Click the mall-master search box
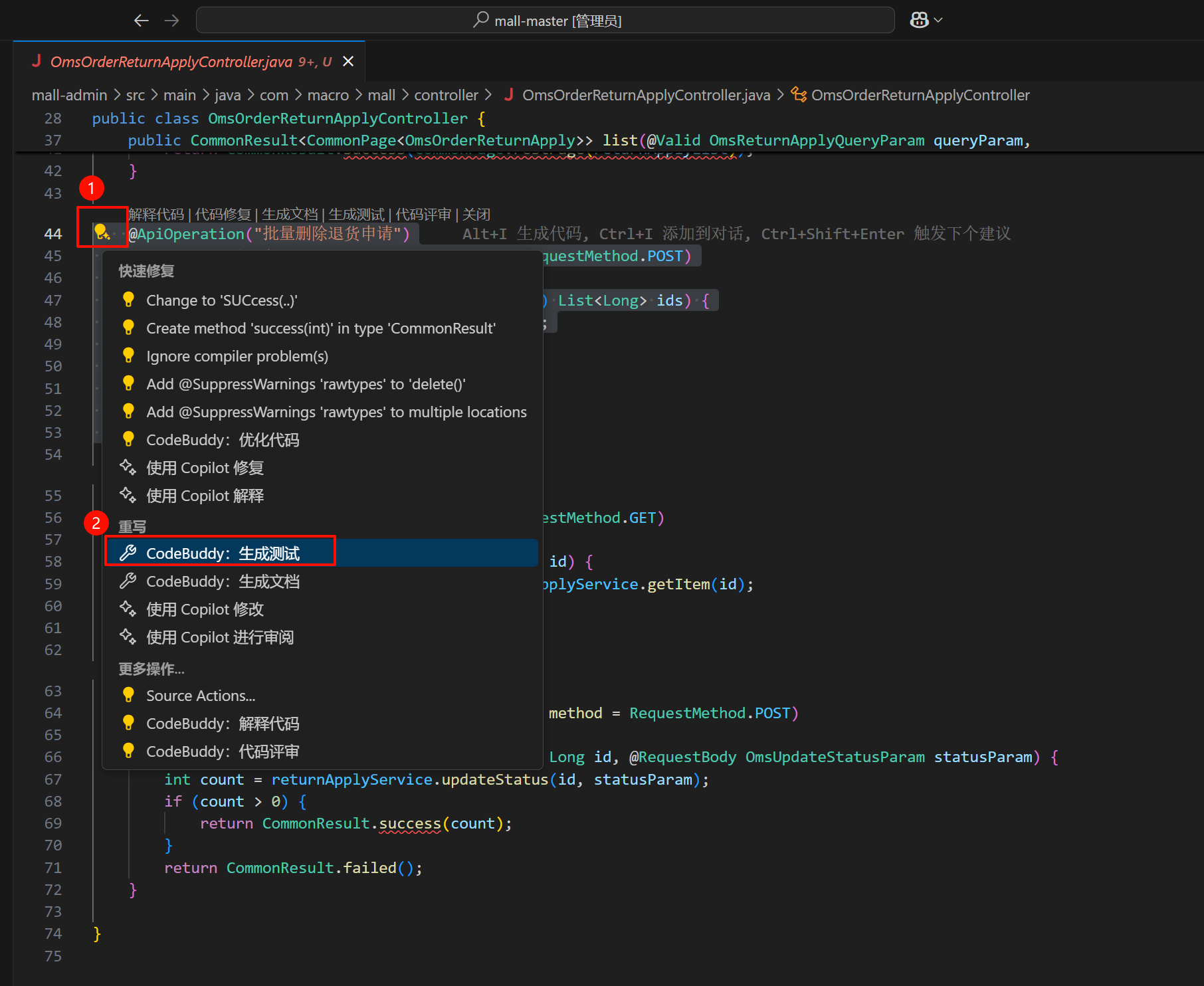 [545, 21]
